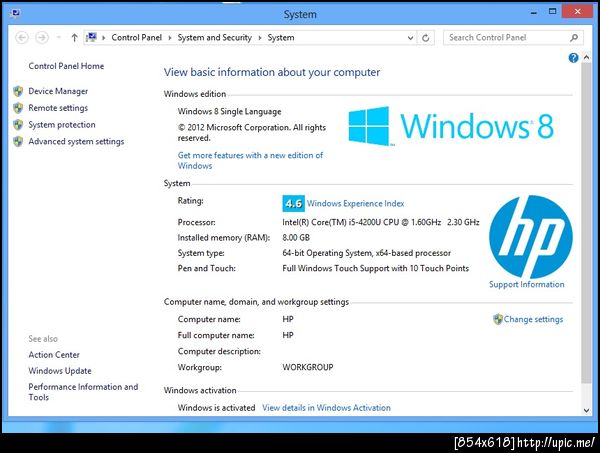
Task: Click the processor value Intel Core i5-4200U
Action: [x=381, y=222]
